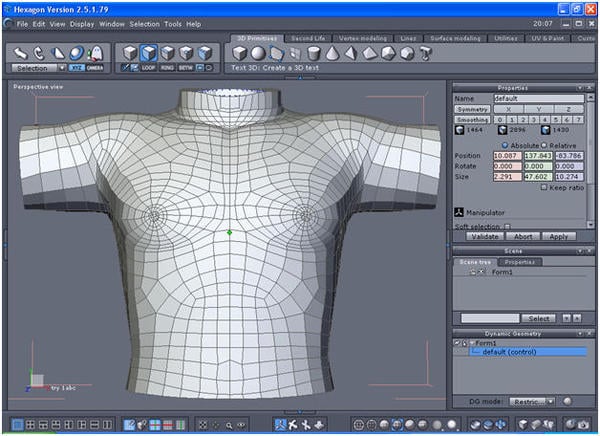Viewport: 600px width, 436px height.
Task: Click the CAMERA button in the toolbar
Action: [94, 67]
